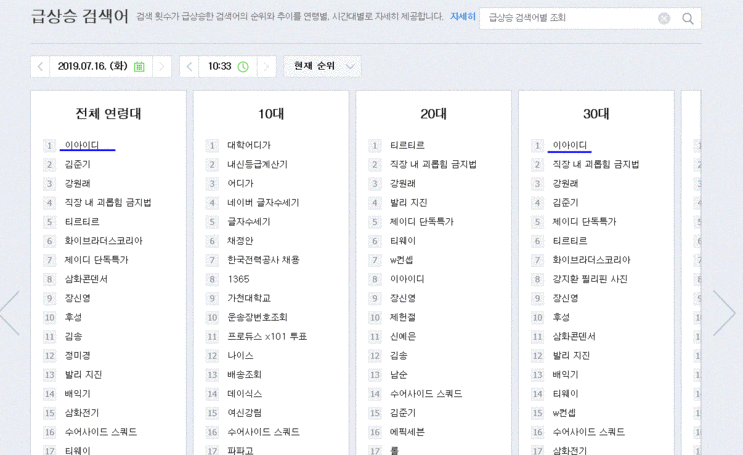Open 후성 ranked 10 in 30대
The height and width of the screenshot is (455, 743).
tap(561, 317)
